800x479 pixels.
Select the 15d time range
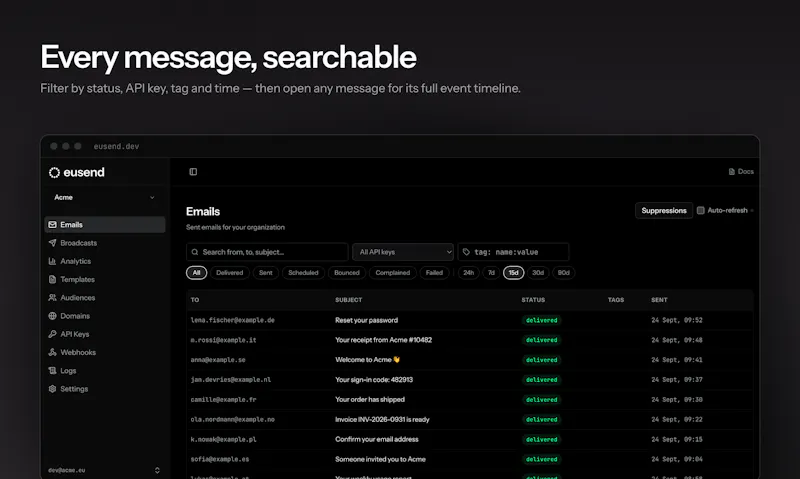point(513,273)
